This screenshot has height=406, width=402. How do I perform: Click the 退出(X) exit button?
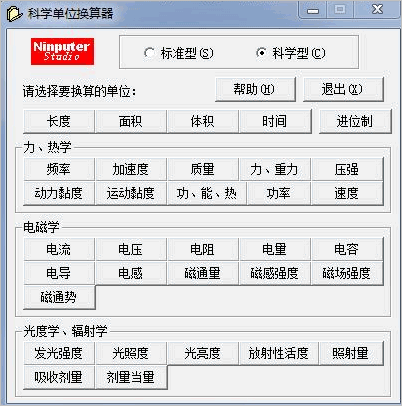tap(343, 89)
